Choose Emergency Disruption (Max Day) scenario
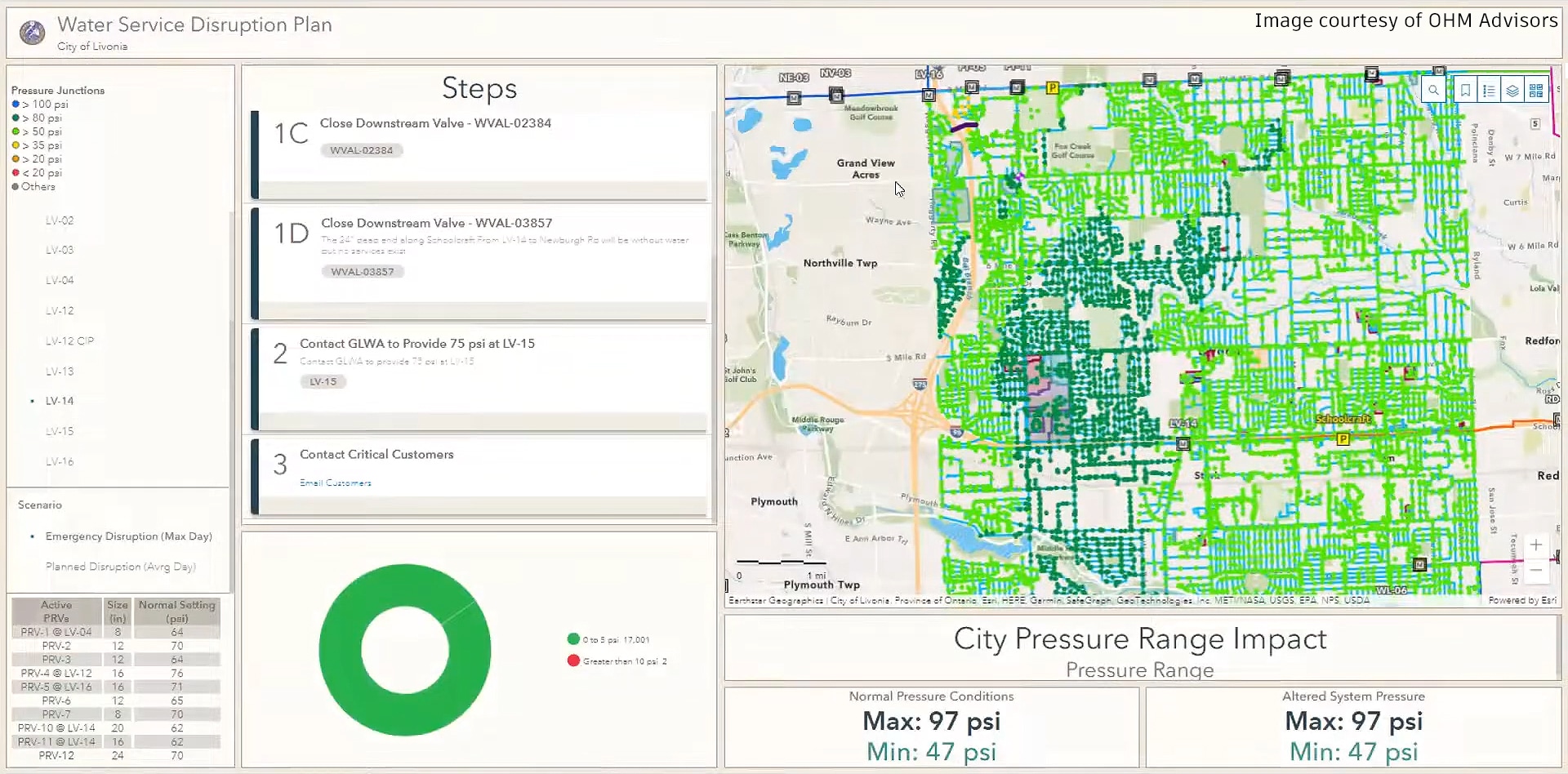Image resolution: width=1568 pixels, height=774 pixels. click(128, 536)
